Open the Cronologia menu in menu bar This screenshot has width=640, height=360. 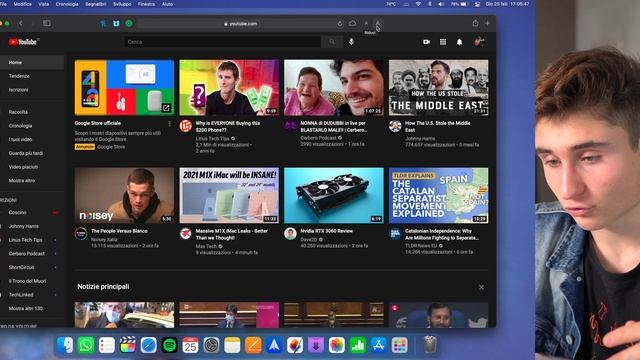click(67, 4)
